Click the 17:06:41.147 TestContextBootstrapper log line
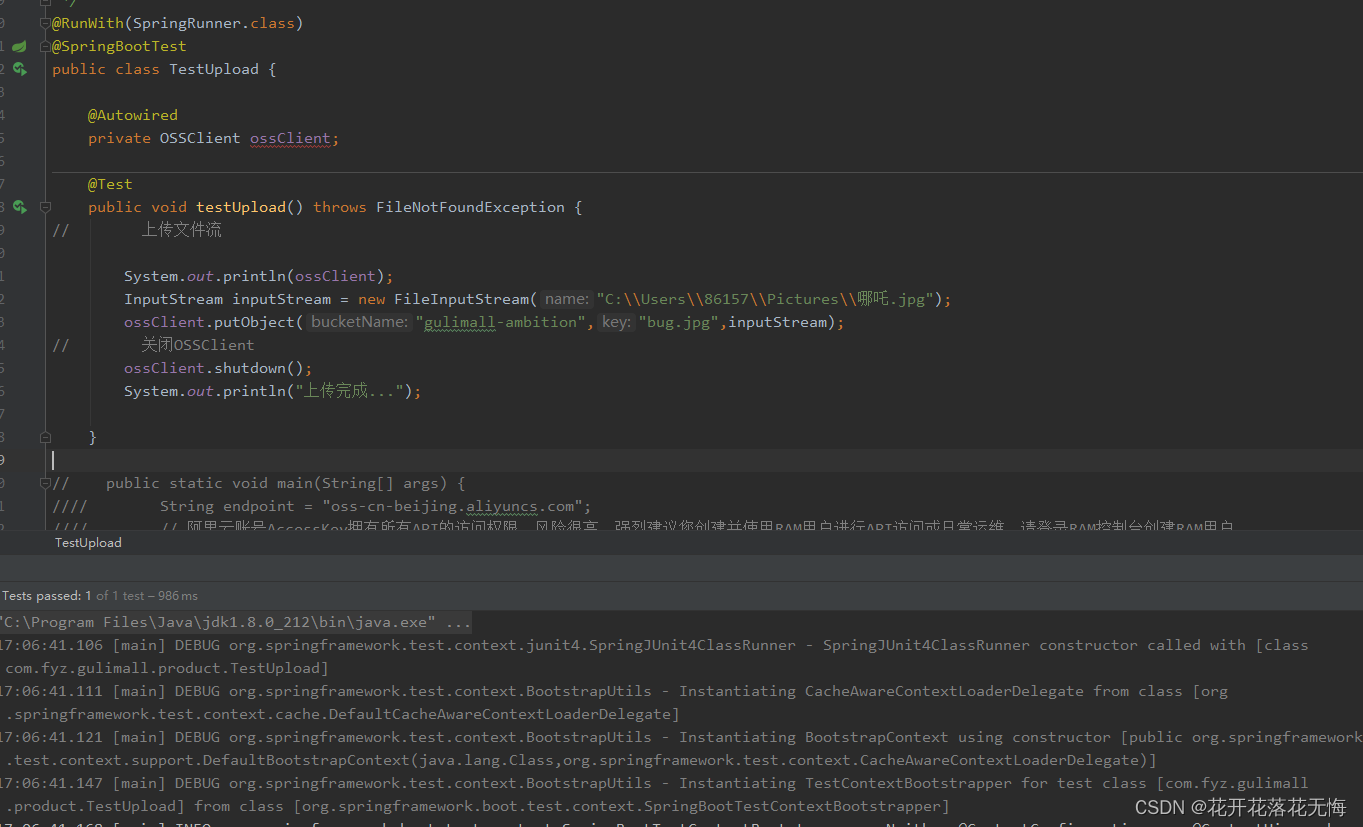The width and height of the screenshot is (1363, 827). coord(654,783)
